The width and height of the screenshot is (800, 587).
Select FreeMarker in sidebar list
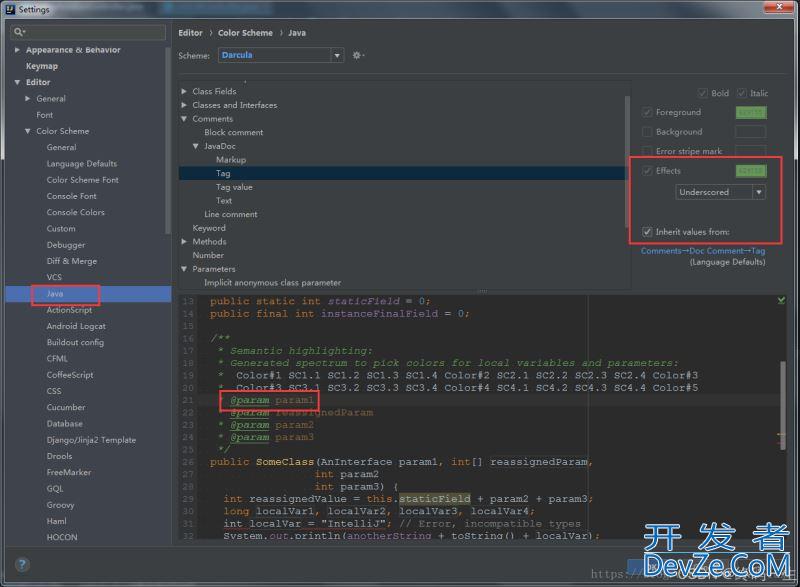[x=69, y=473]
